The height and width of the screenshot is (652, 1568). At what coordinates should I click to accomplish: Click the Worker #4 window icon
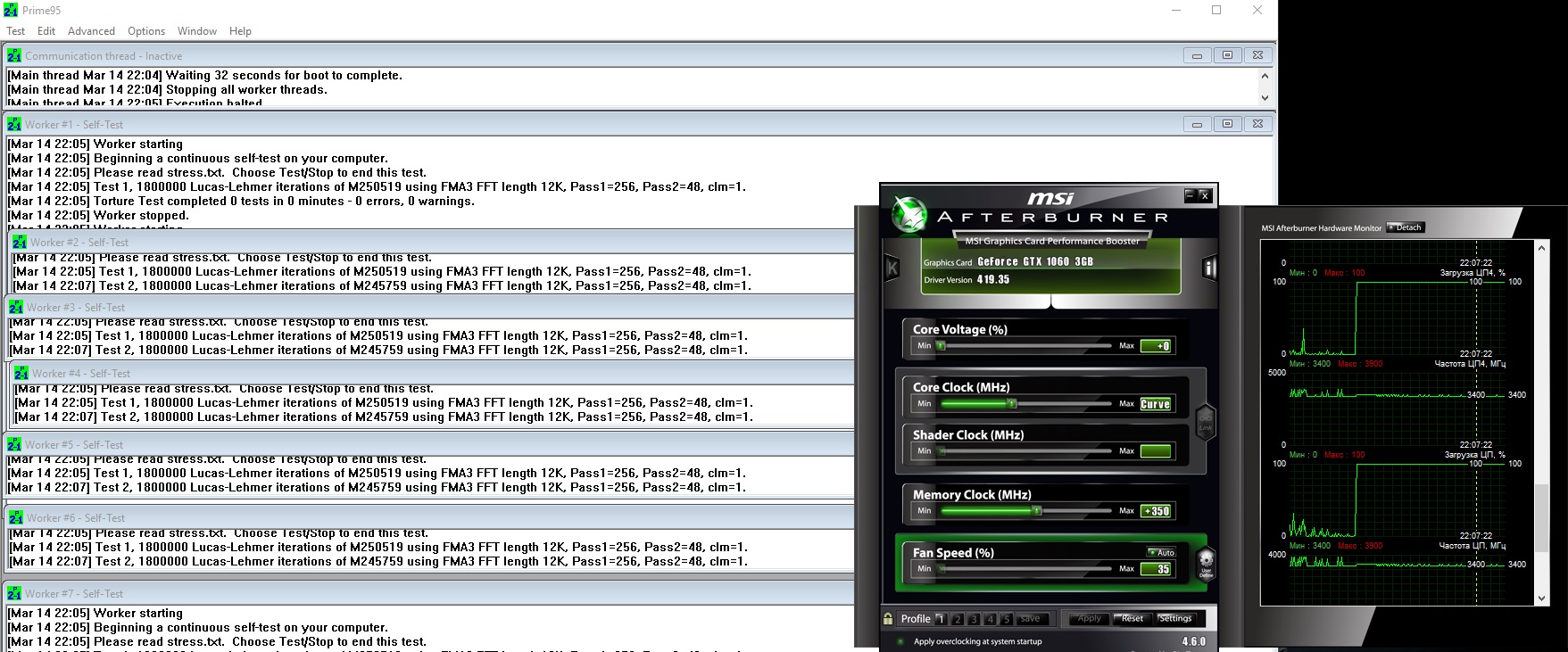[21, 373]
